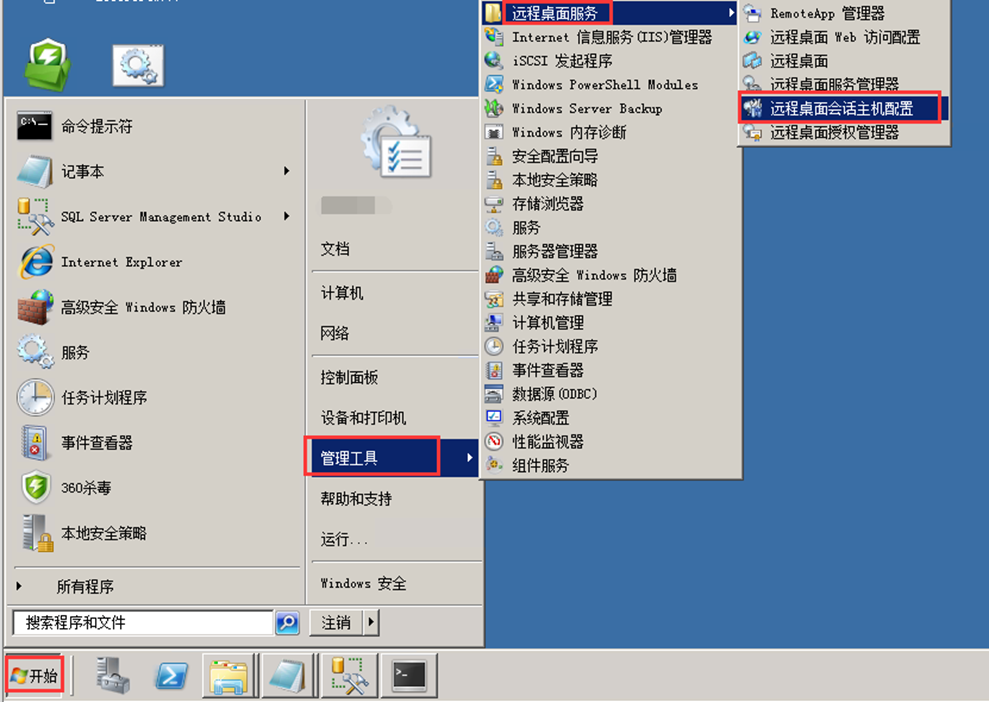Open Internet Explorer icon in Start menu
The height and width of the screenshot is (702, 989).
coord(36,262)
